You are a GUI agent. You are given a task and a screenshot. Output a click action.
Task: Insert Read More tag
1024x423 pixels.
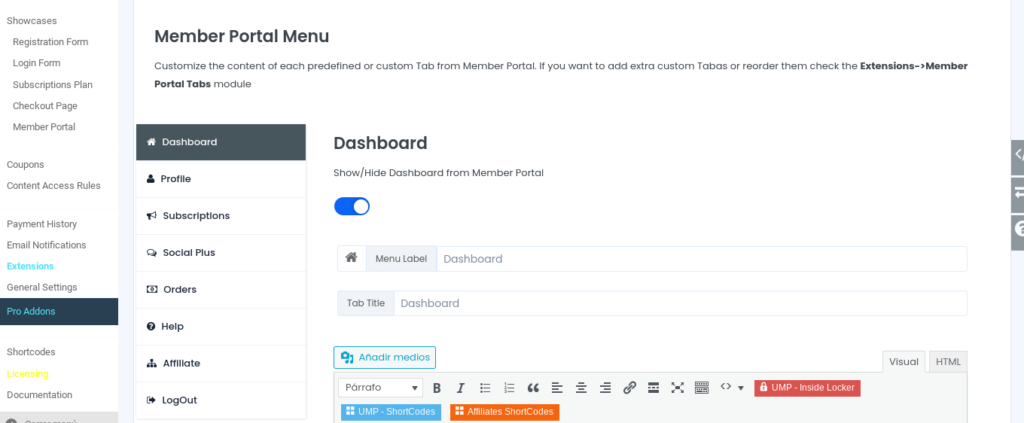click(653, 388)
